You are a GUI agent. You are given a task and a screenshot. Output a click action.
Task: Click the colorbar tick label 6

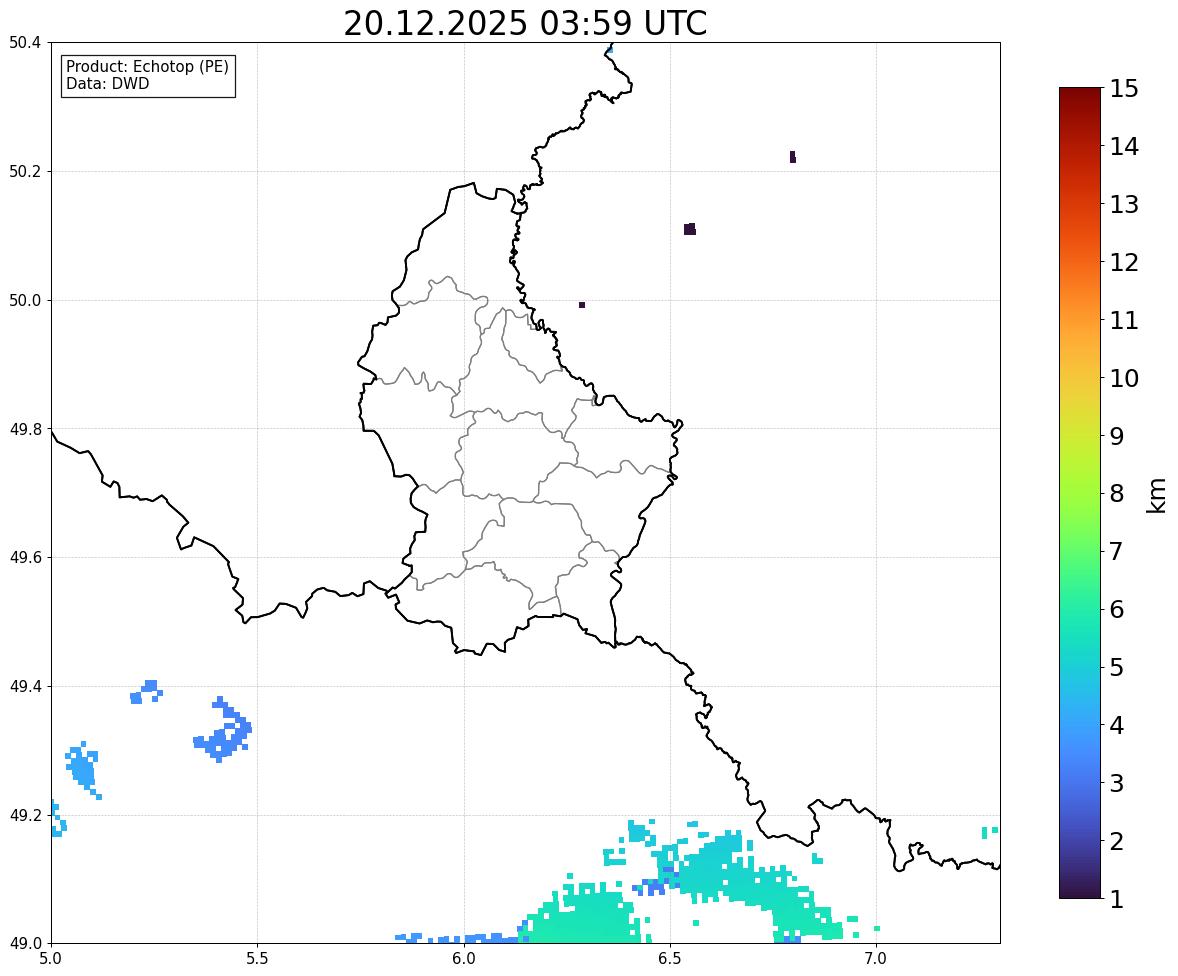coord(1117,609)
